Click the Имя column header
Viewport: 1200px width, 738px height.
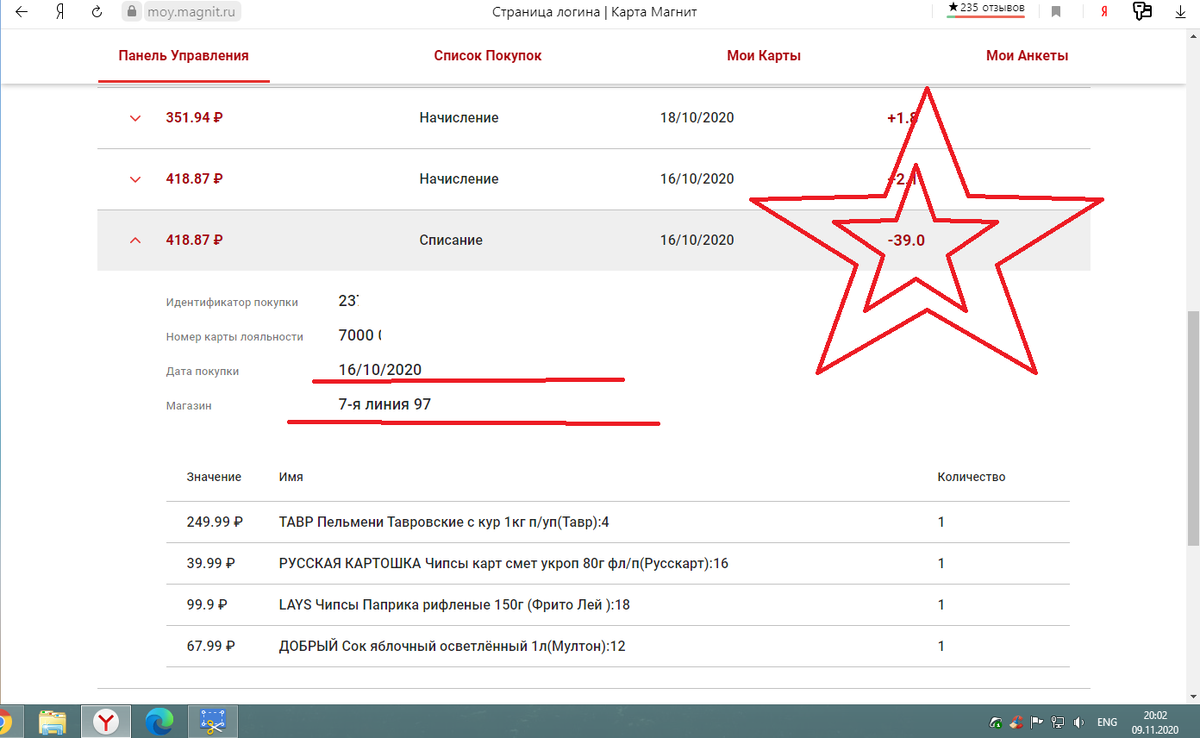point(291,477)
